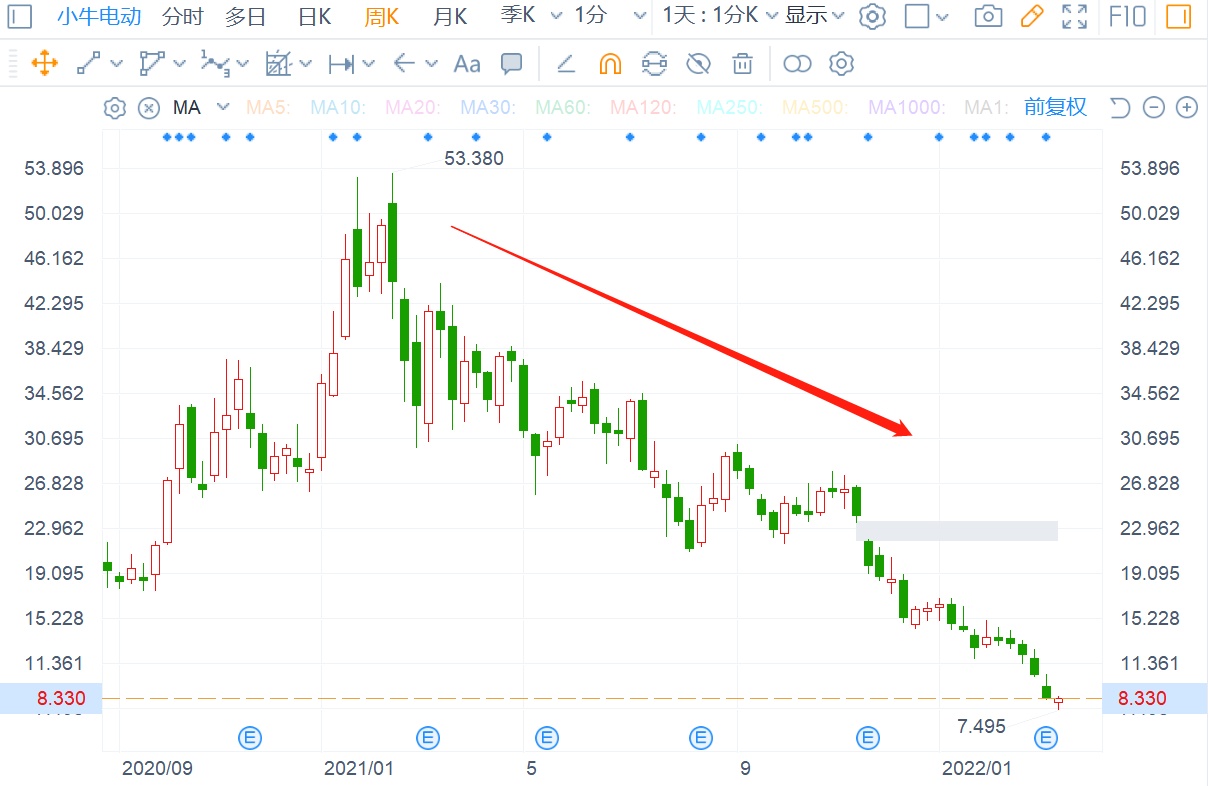Click the Aa text annotation tool

pyautogui.click(x=467, y=64)
